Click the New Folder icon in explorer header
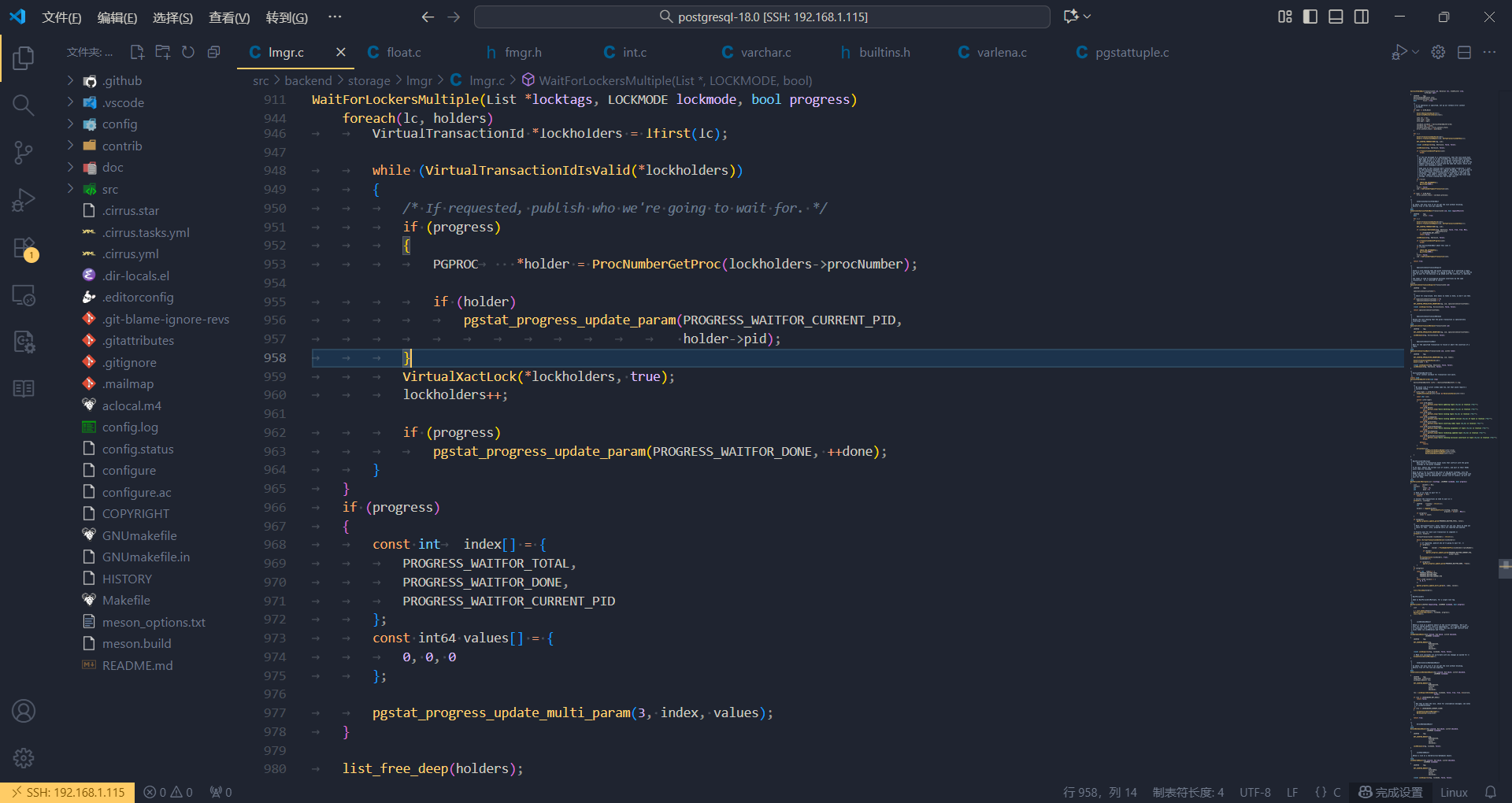The width and height of the screenshot is (1512, 803). (x=163, y=52)
